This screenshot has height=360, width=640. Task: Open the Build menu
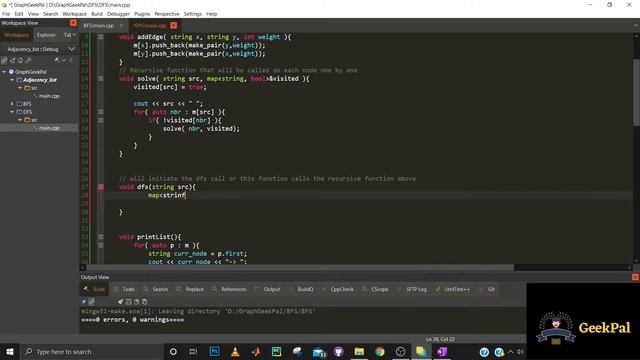pos(97,14)
